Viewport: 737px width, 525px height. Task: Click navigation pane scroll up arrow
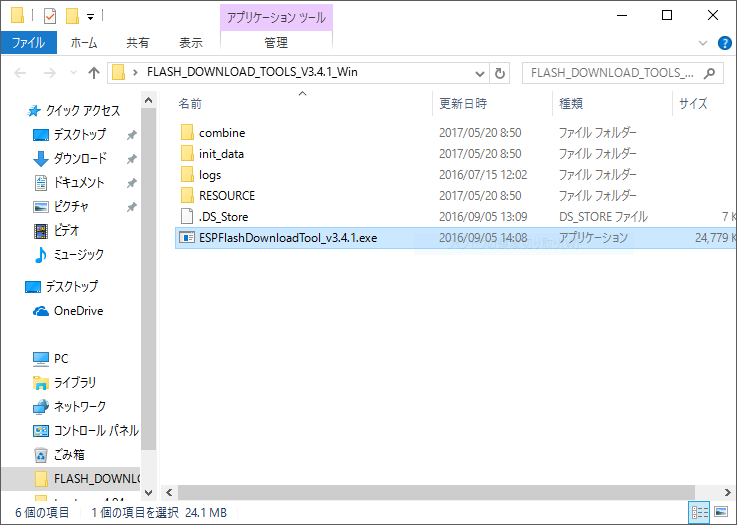149,100
